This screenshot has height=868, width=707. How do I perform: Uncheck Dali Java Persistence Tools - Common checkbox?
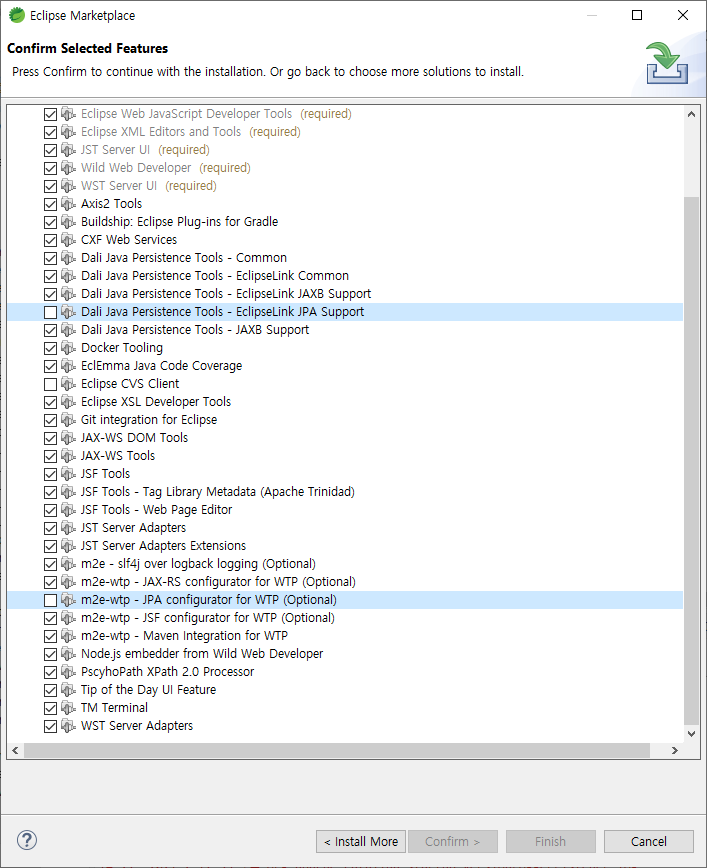50,259
